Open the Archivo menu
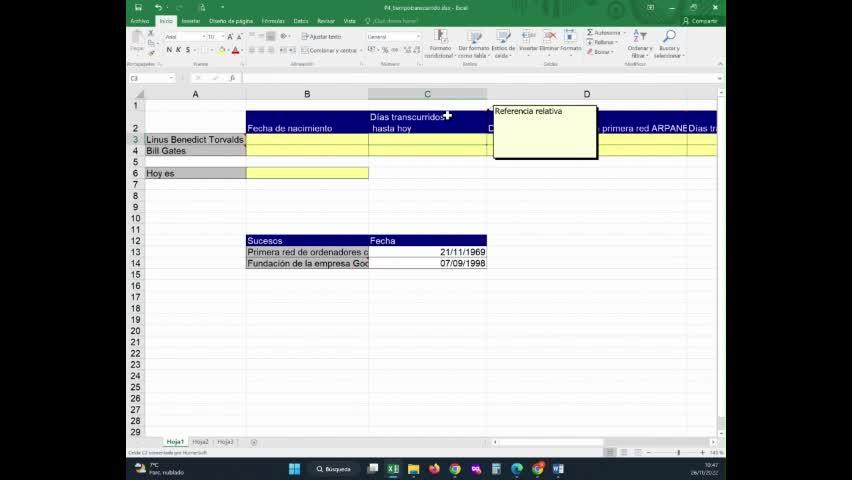 pyautogui.click(x=140, y=21)
